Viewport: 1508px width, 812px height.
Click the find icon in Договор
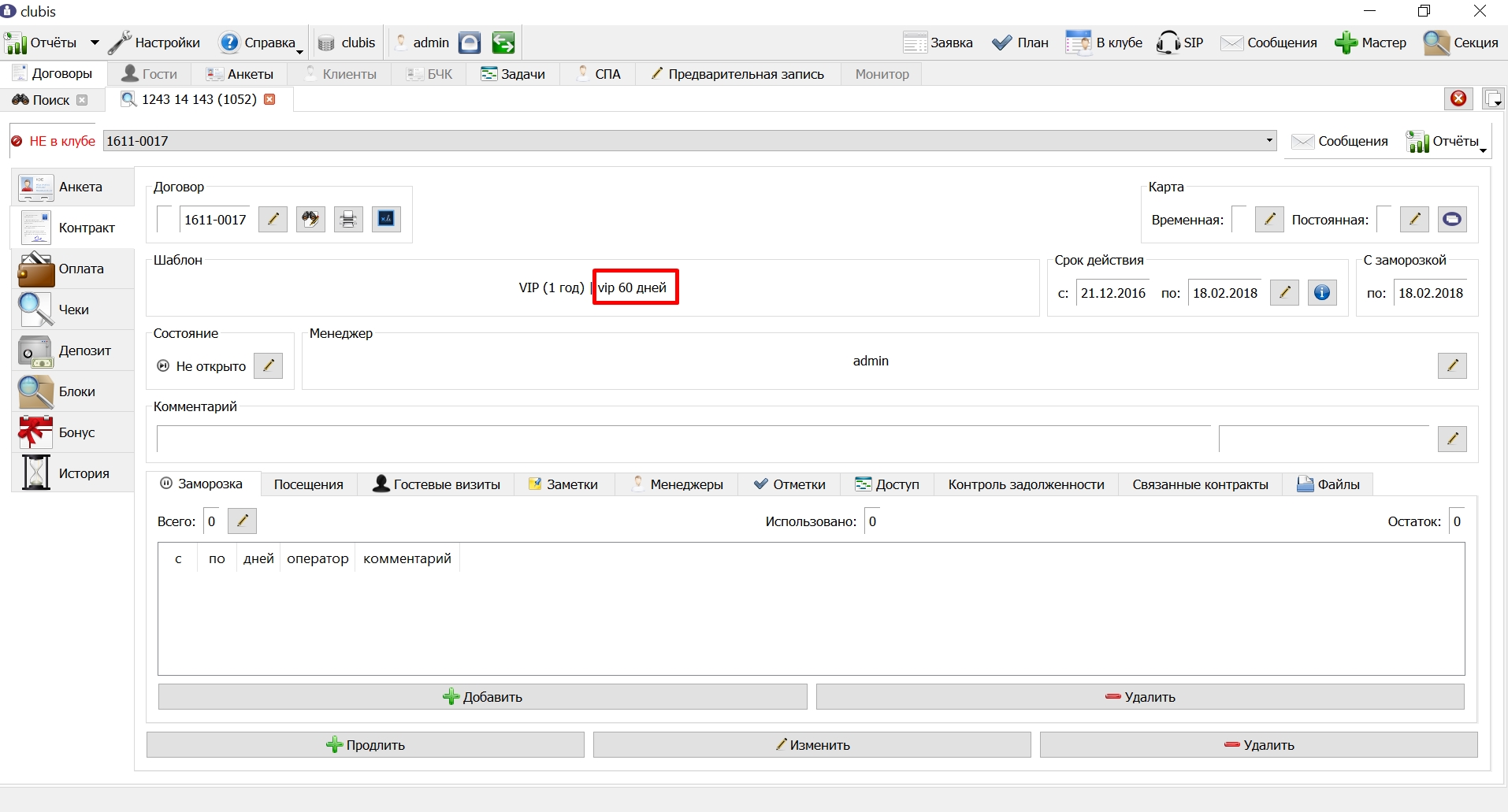point(310,219)
